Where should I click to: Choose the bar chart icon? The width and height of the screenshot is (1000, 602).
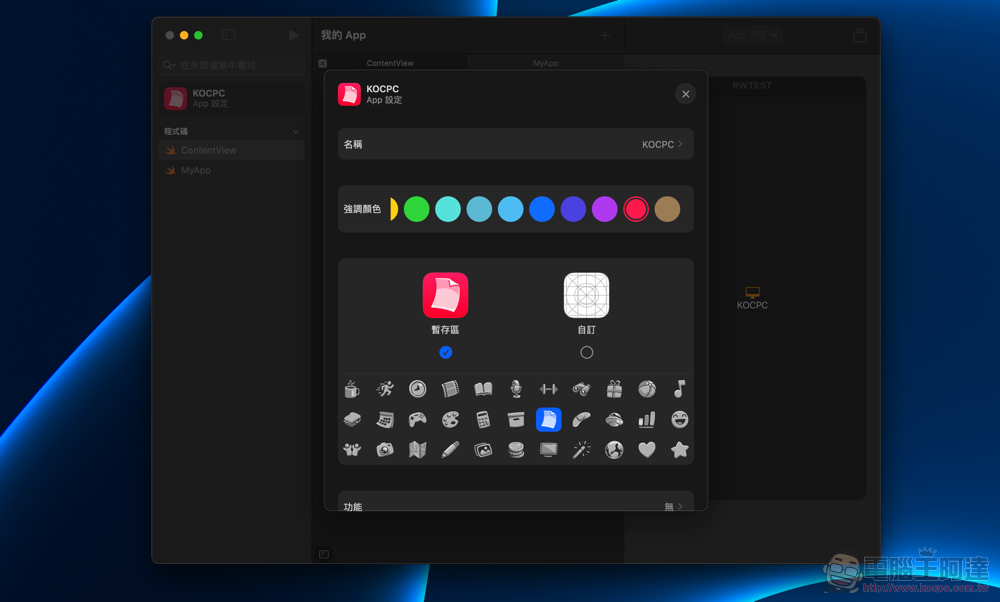click(x=647, y=420)
